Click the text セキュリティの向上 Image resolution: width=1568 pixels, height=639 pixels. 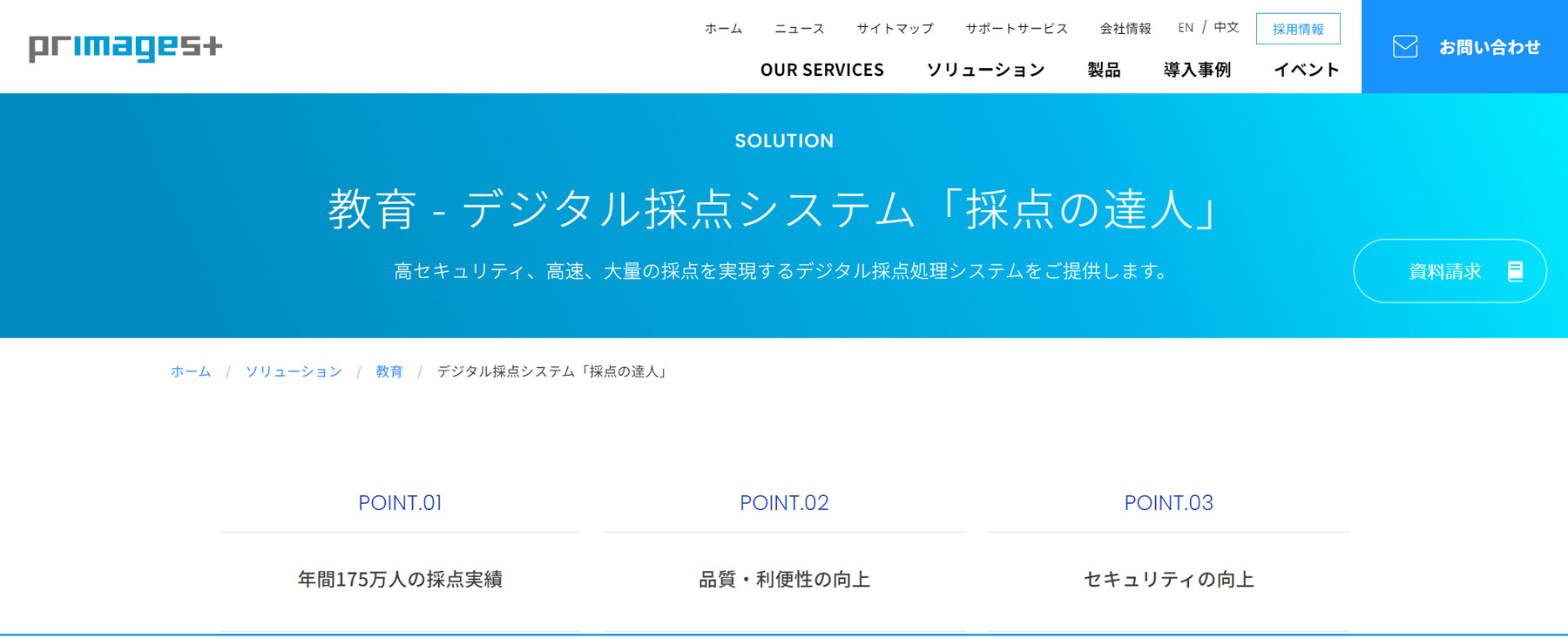[x=1168, y=580]
